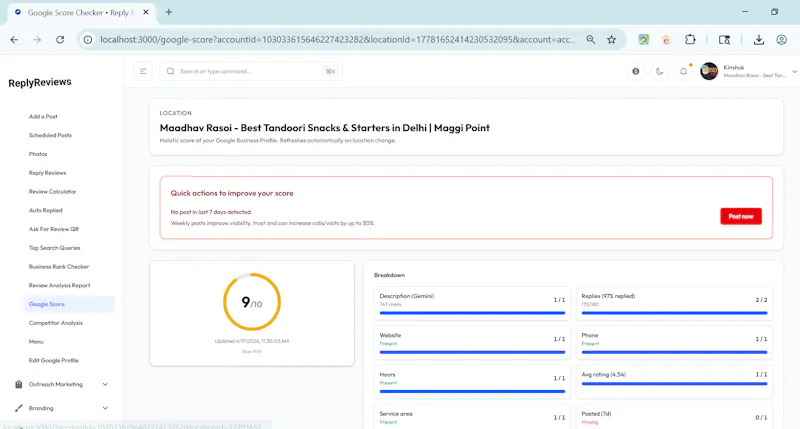Select the Avg rating (4.54) row
Image resolution: width=800 pixels, height=429 pixels.
coord(674,382)
